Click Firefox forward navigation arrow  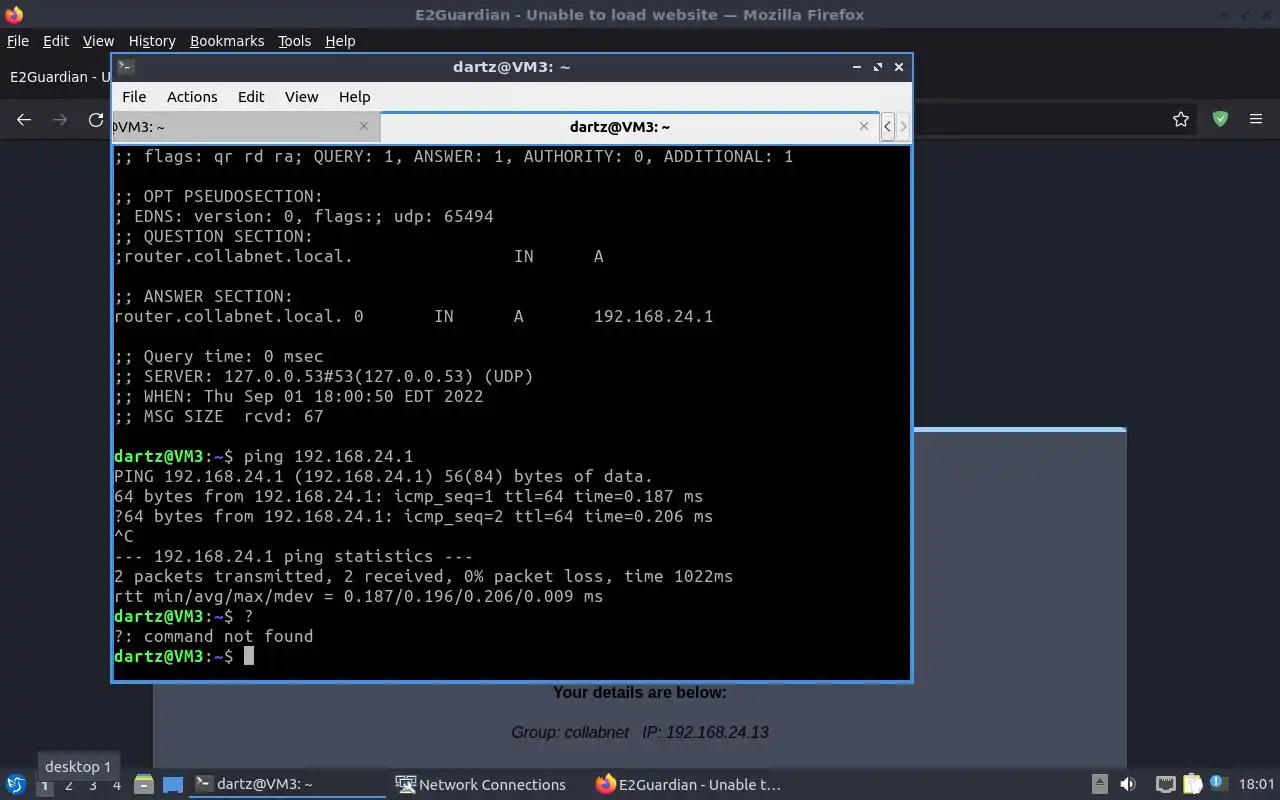[x=60, y=120]
